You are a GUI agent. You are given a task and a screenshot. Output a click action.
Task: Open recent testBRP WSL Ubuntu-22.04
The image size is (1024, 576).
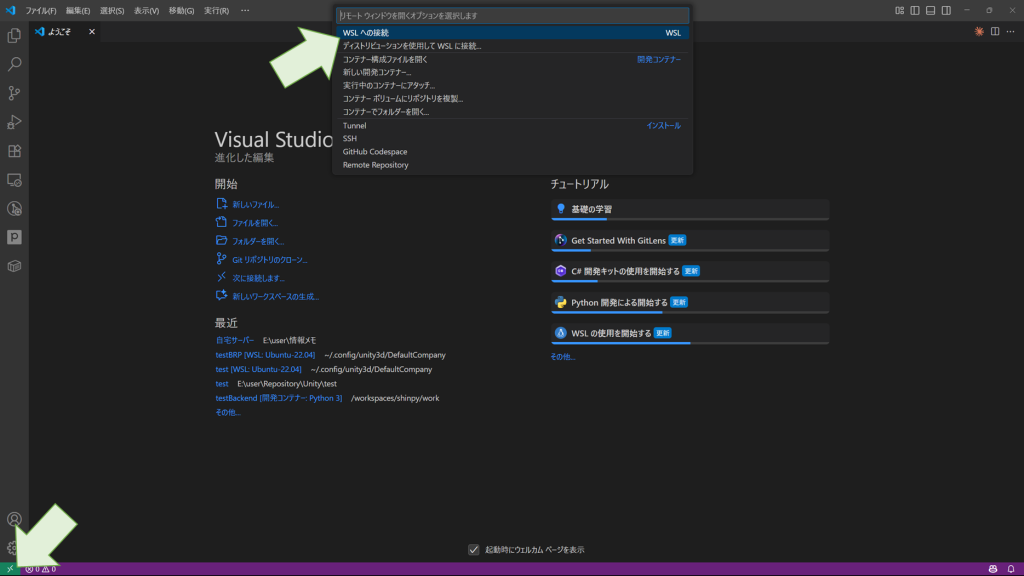pos(265,355)
